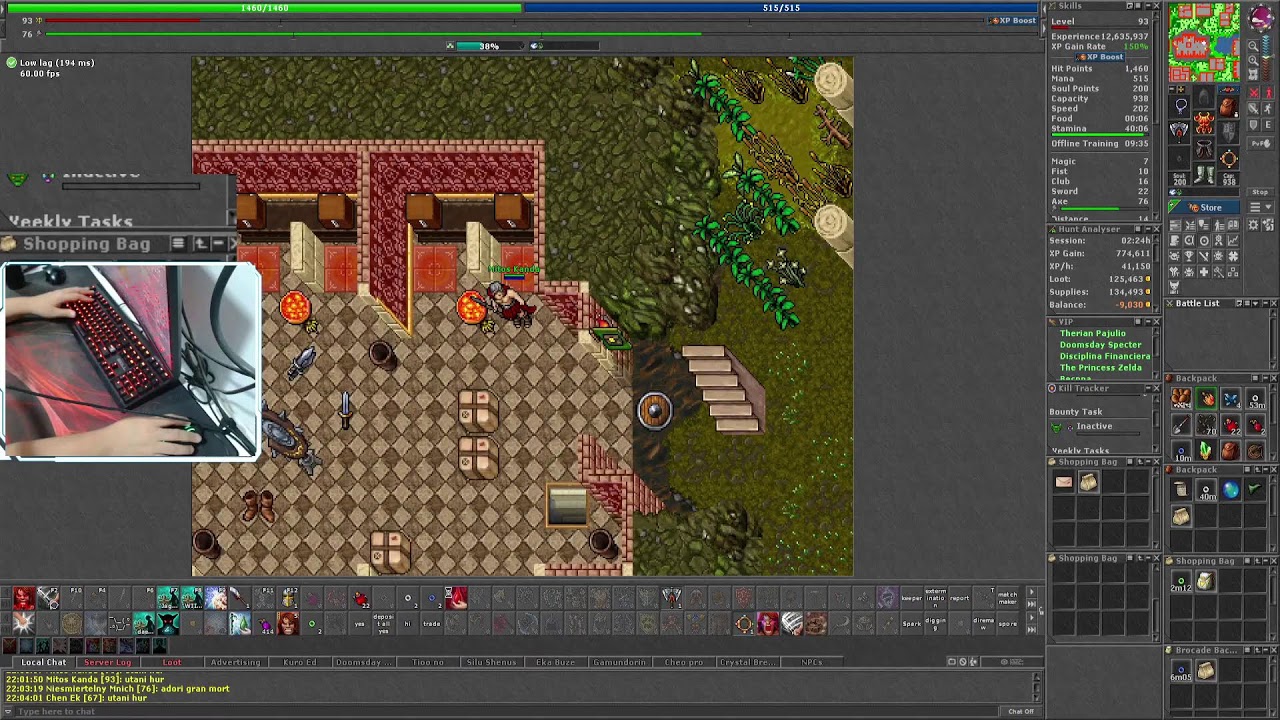This screenshot has width=1280, height=720.
Task: Select the dark helmet in the equipment panel
Action: 1204,96
